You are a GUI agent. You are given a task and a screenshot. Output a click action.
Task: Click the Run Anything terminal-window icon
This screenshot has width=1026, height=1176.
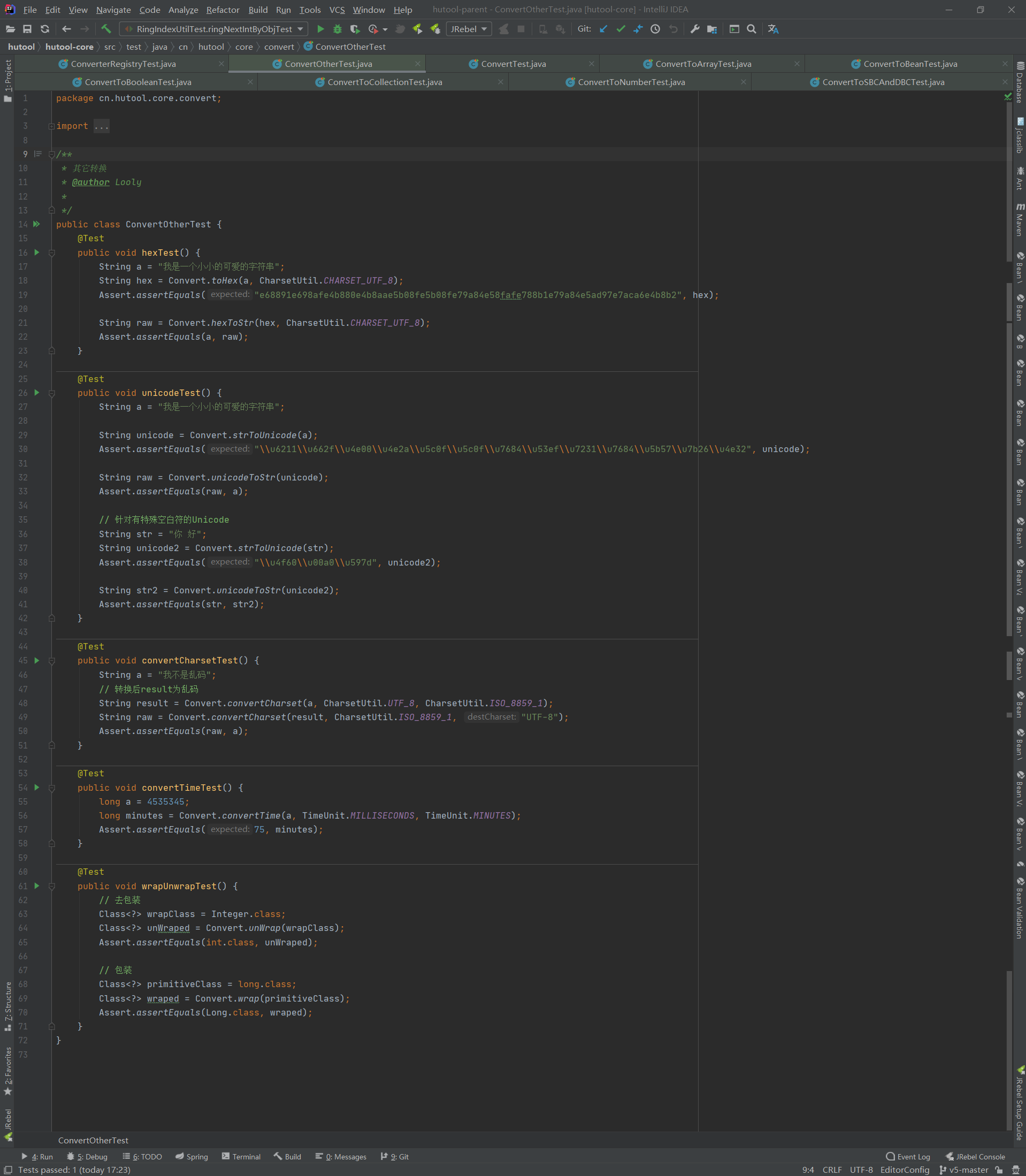[734, 29]
